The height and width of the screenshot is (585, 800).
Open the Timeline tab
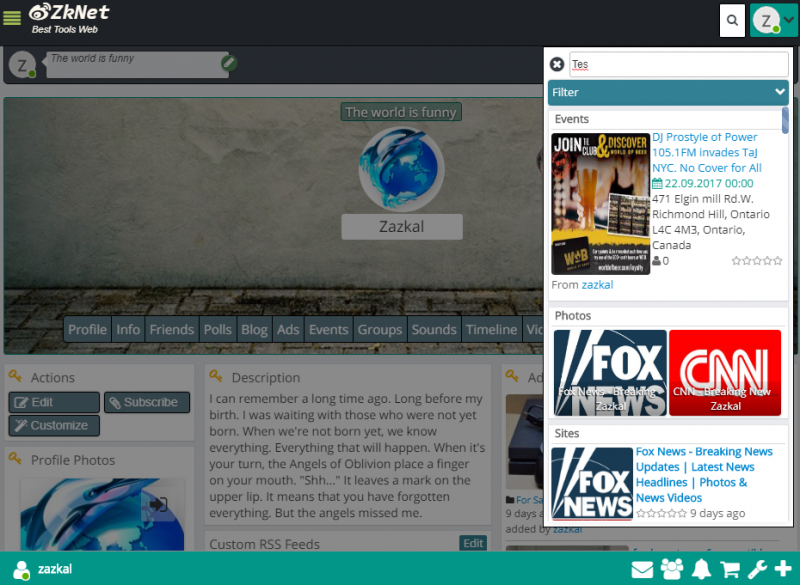pyautogui.click(x=491, y=329)
